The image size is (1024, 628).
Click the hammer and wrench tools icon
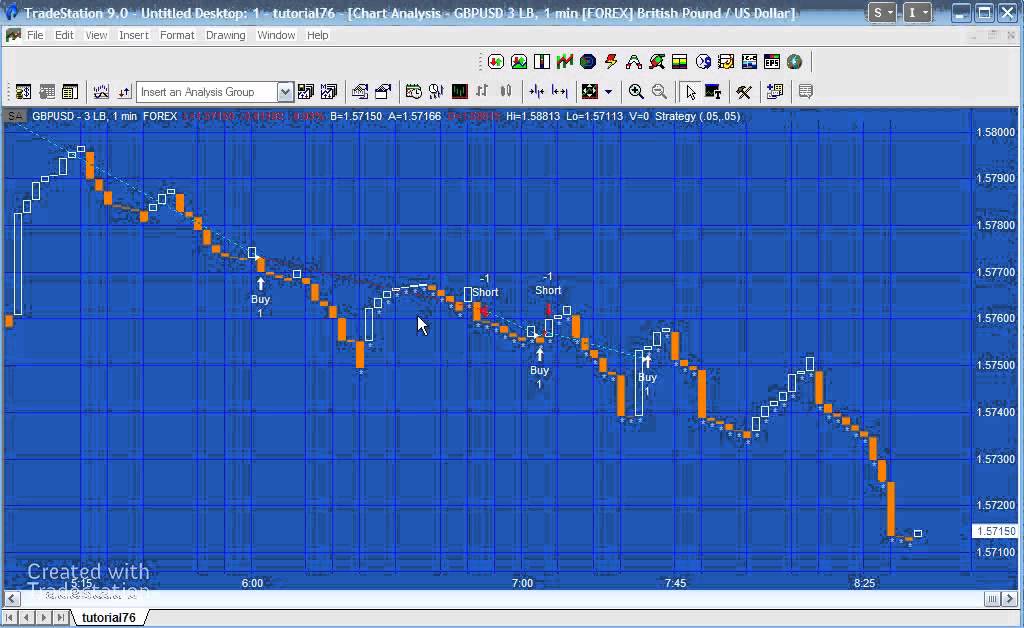(744, 91)
